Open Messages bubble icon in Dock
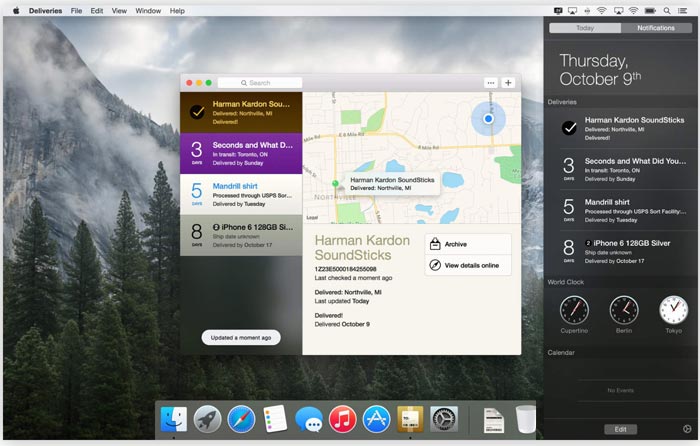Image resolution: width=700 pixels, height=446 pixels. (309, 420)
